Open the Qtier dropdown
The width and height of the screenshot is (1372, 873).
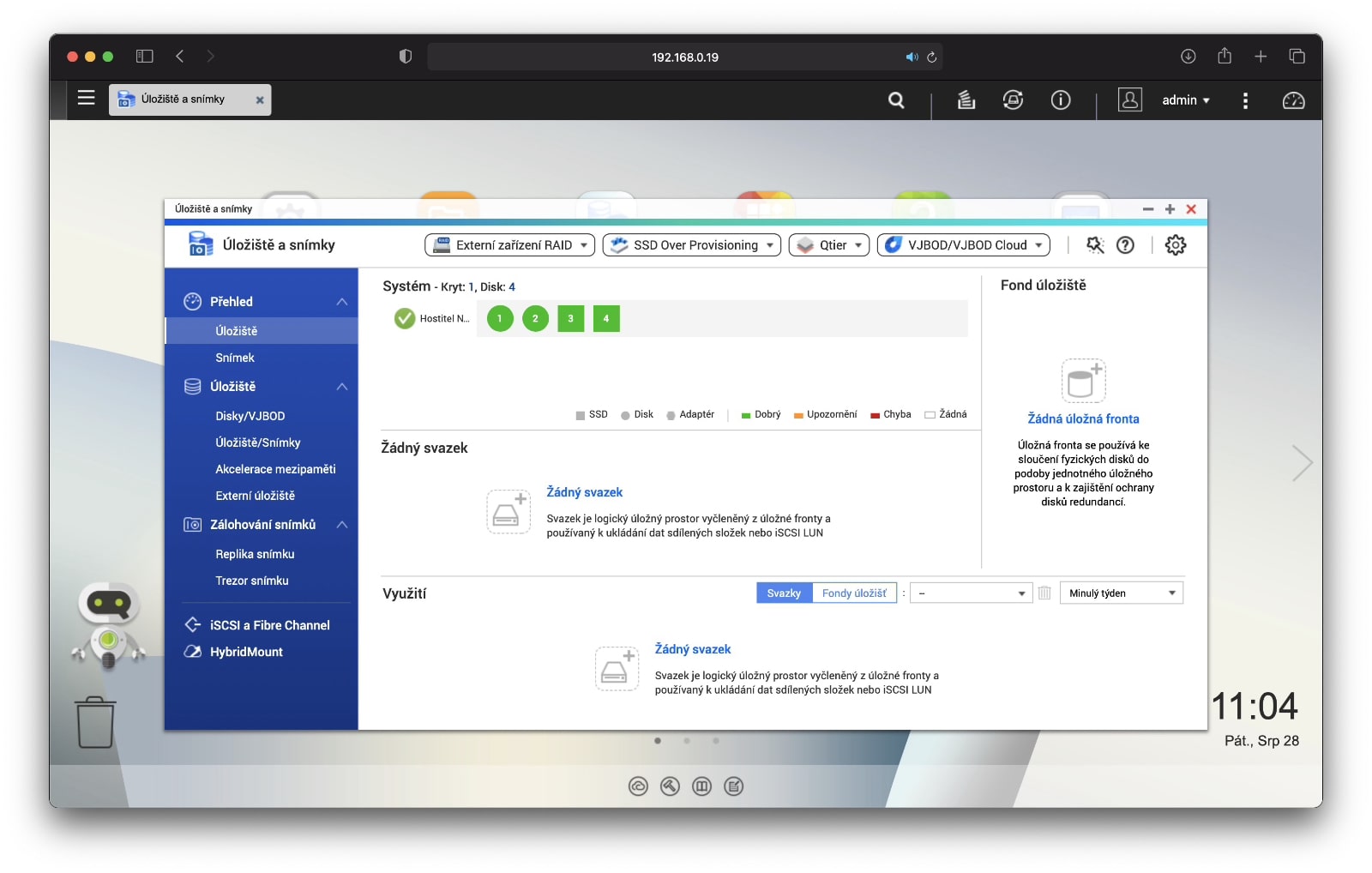point(829,245)
